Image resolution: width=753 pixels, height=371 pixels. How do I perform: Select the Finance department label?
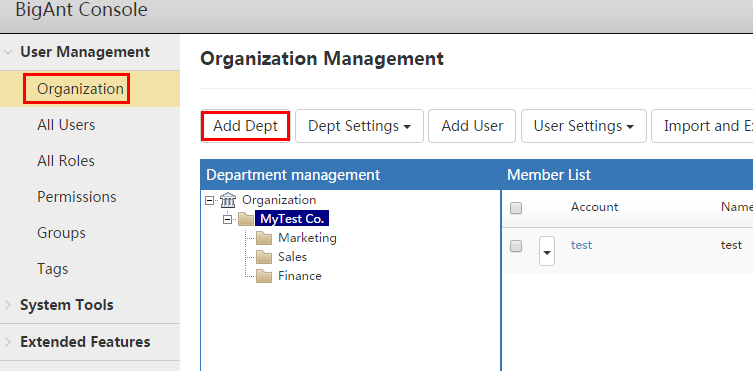click(300, 276)
